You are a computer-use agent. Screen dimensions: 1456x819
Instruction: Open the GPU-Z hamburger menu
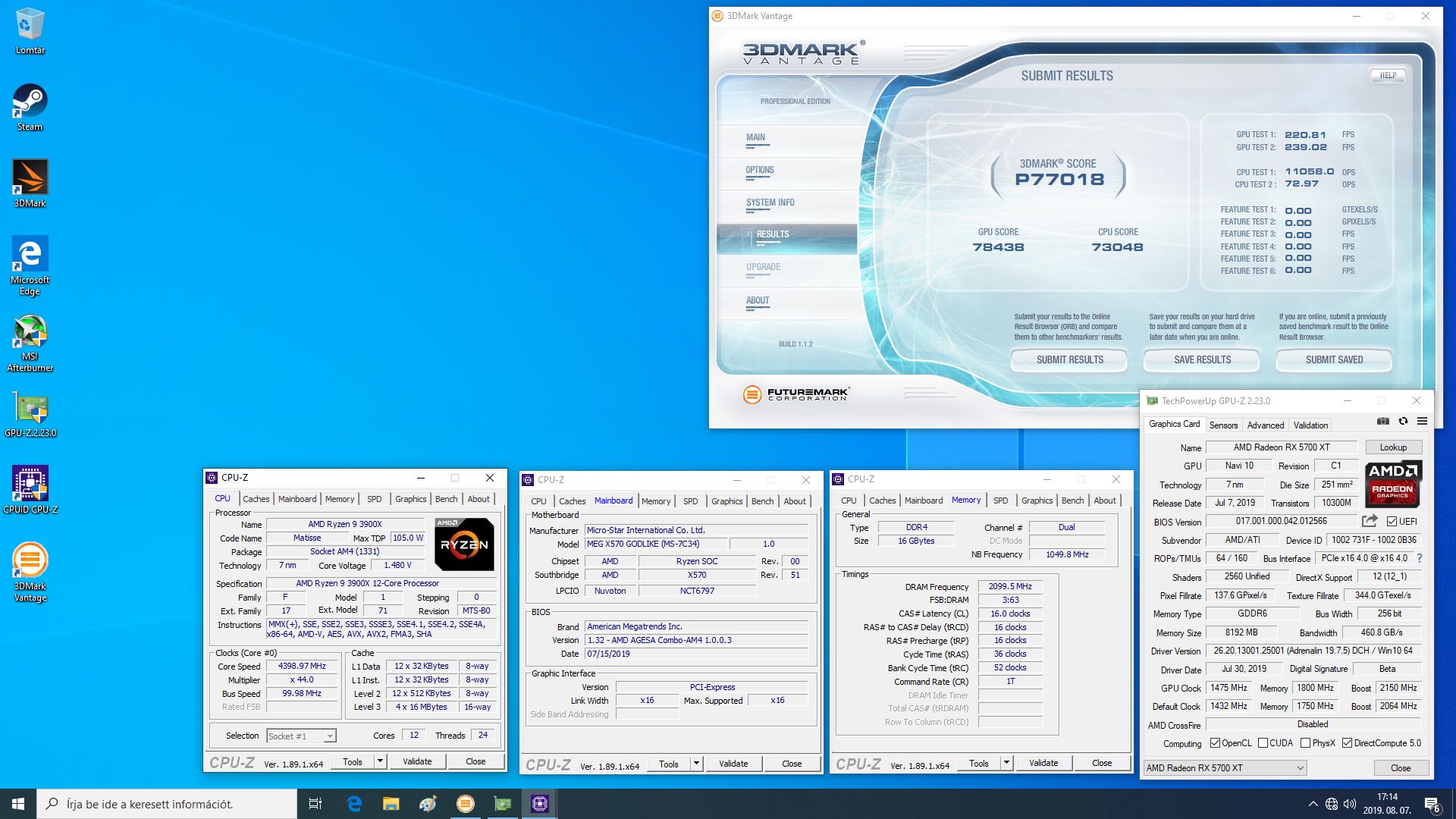click(1422, 422)
